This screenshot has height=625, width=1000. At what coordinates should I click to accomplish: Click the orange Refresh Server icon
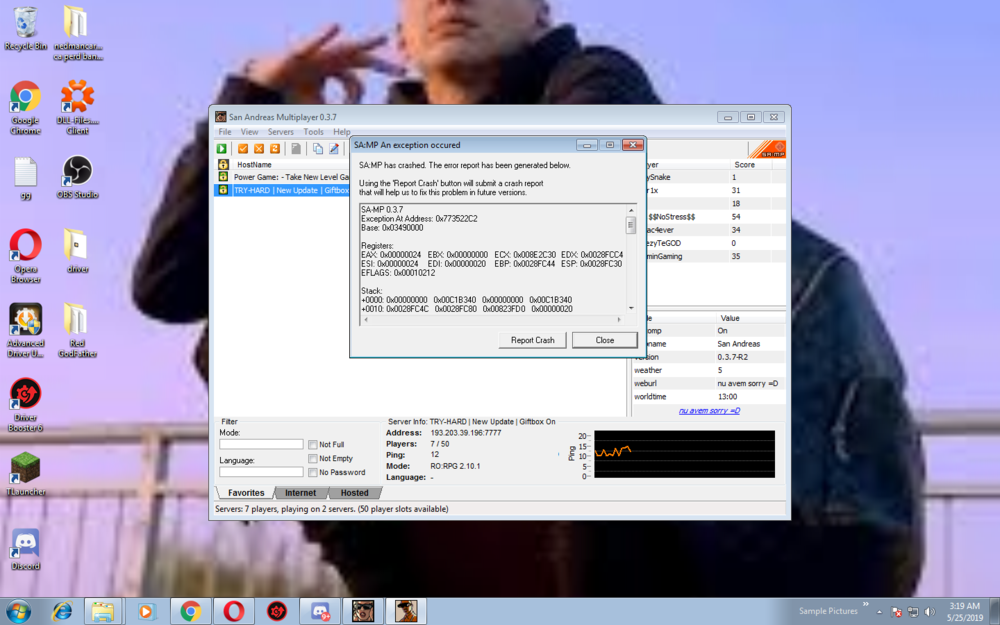click(x=275, y=149)
